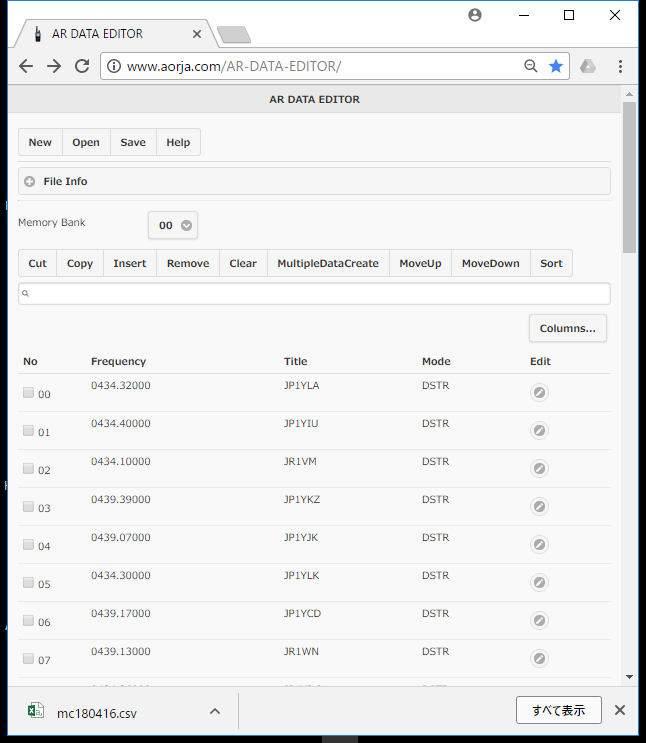Tick the checkbox for row 00

pos(28,393)
